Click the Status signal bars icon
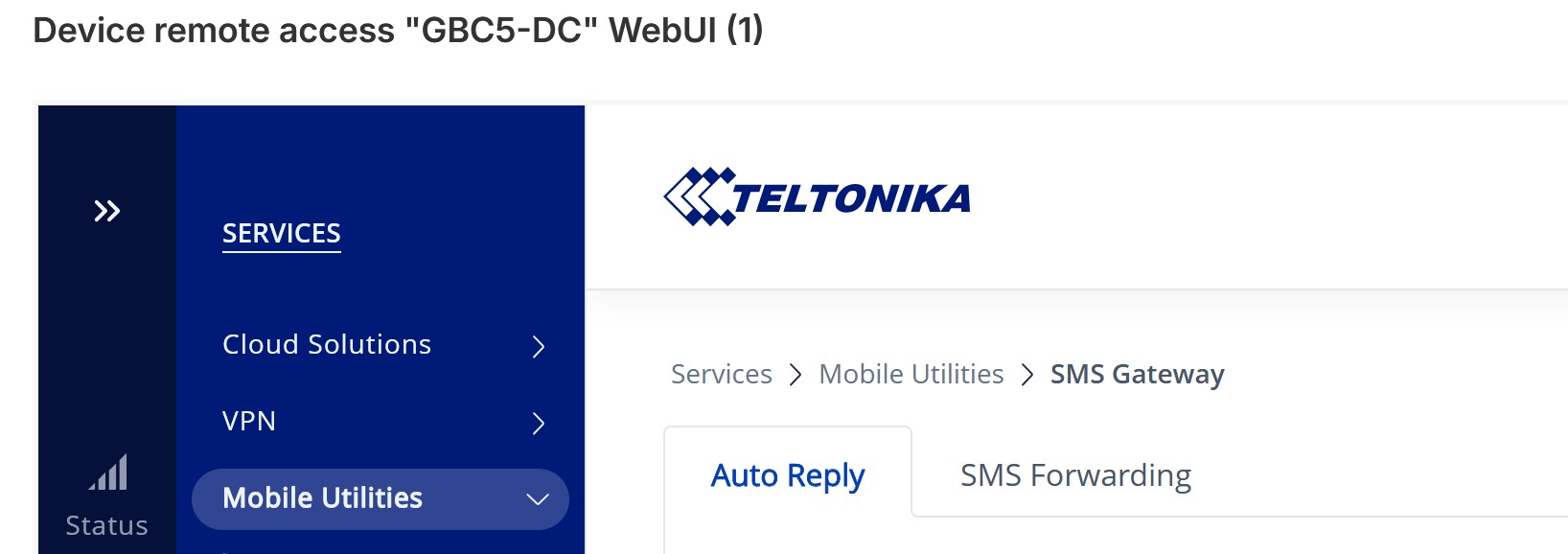The width and height of the screenshot is (1568, 554). pos(108,473)
